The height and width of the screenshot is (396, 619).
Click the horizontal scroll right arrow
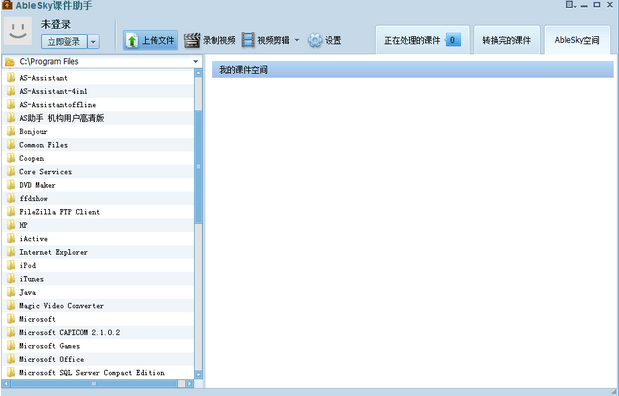click(x=190, y=383)
